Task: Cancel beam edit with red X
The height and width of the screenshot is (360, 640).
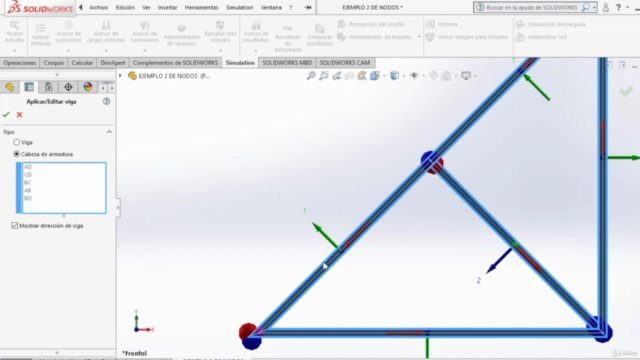Action: pos(19,115)
